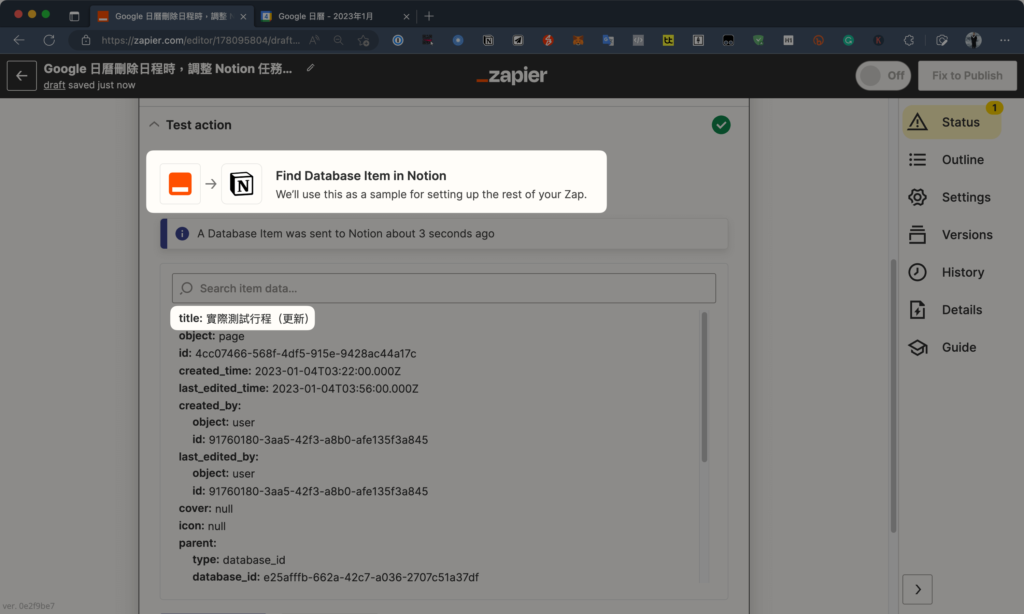
Task: Open the MetaMask fox extension
Action: [x=578, y=40]
